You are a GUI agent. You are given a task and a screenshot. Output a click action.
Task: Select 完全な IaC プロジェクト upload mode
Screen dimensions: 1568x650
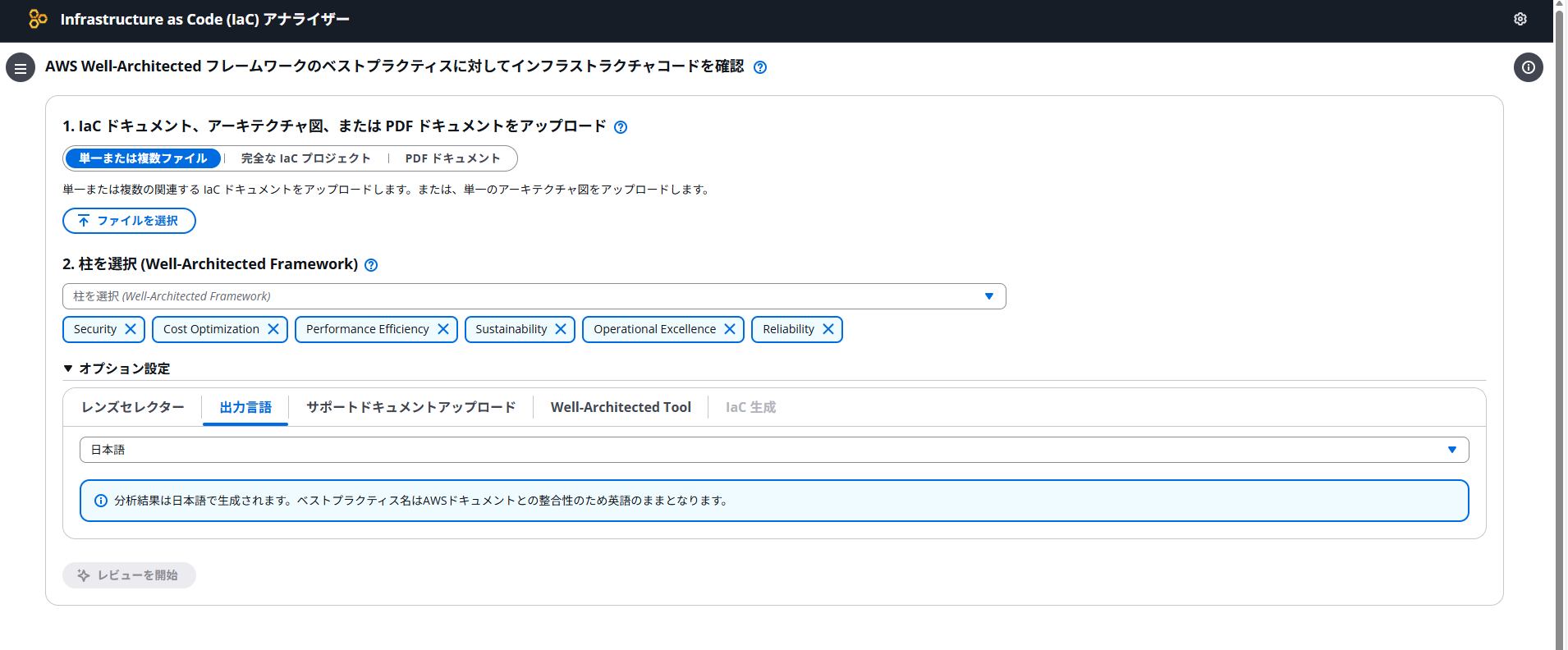pos(305,158)
